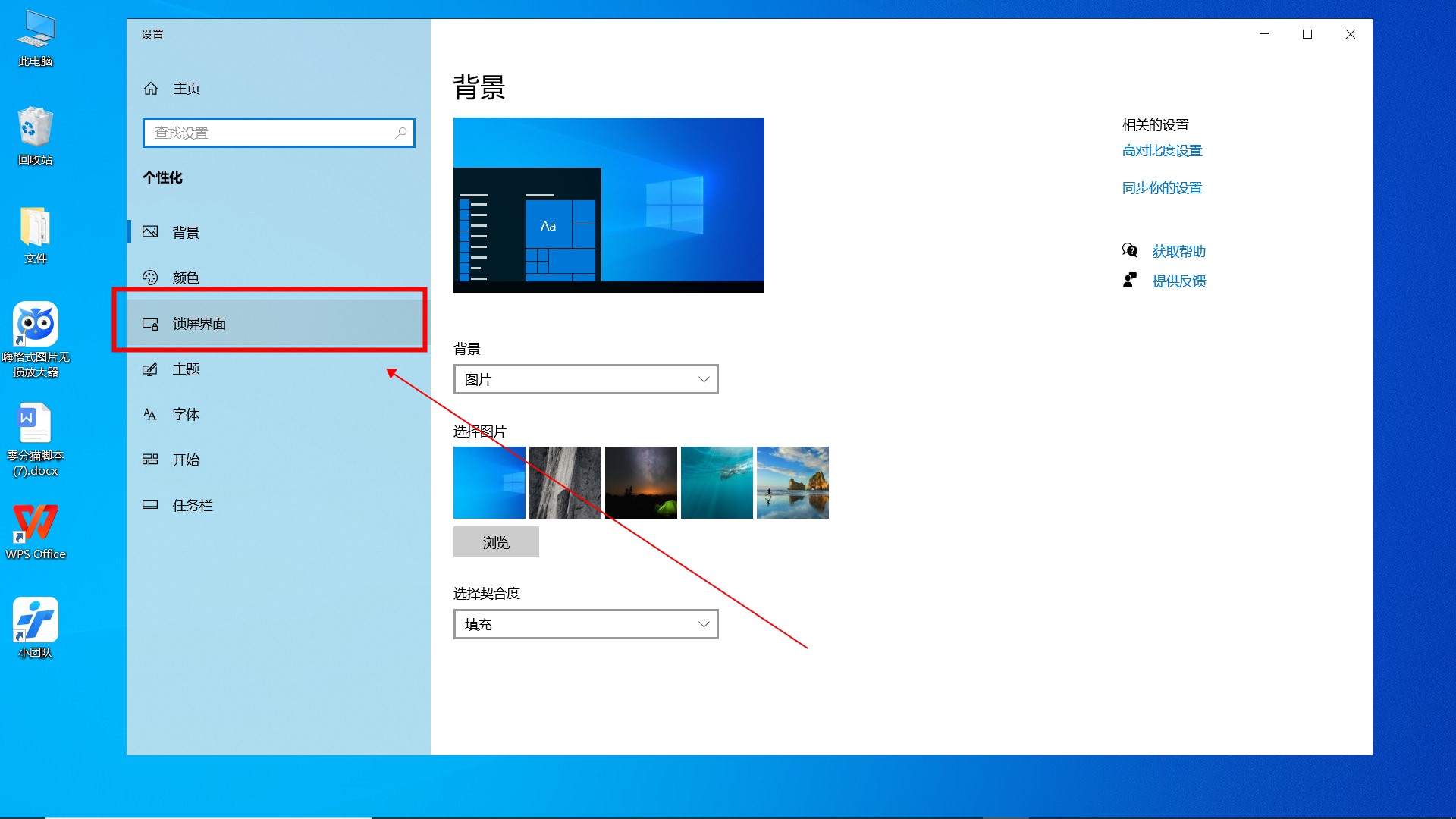Open 同步你的设置 link
Screen dimensions: 1456x819
pyautogui.click(x=1162, y=188)
